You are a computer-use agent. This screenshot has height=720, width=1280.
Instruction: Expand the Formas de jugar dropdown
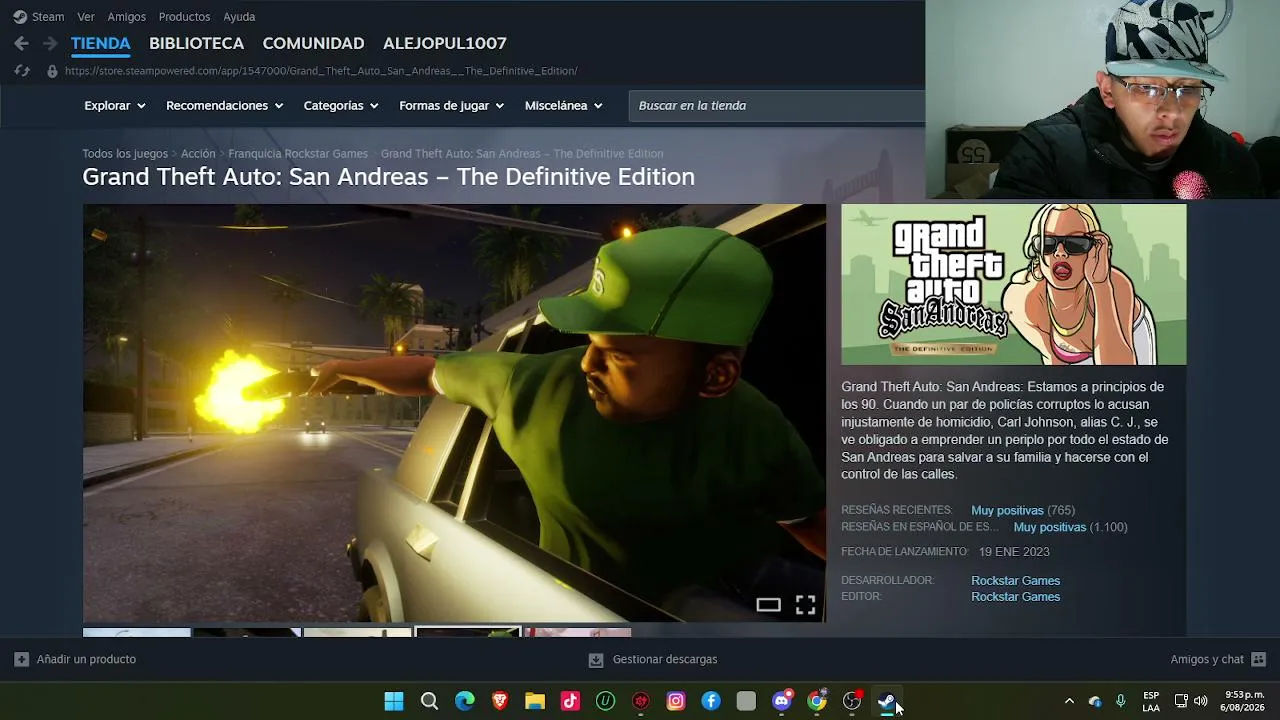[451, 106]
